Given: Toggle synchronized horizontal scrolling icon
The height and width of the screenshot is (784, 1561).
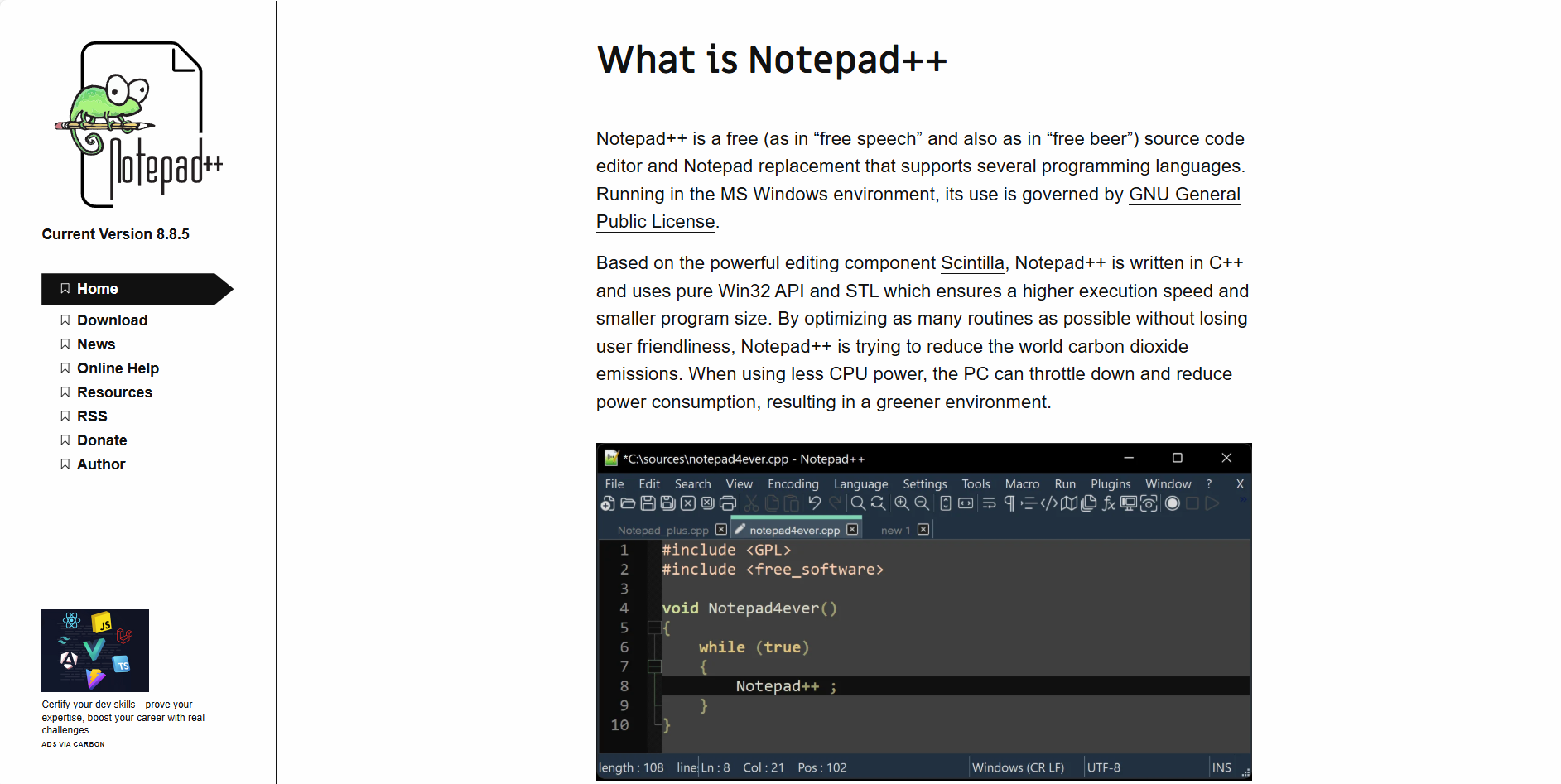Looking at the screenshot, I should coord(966,503).
